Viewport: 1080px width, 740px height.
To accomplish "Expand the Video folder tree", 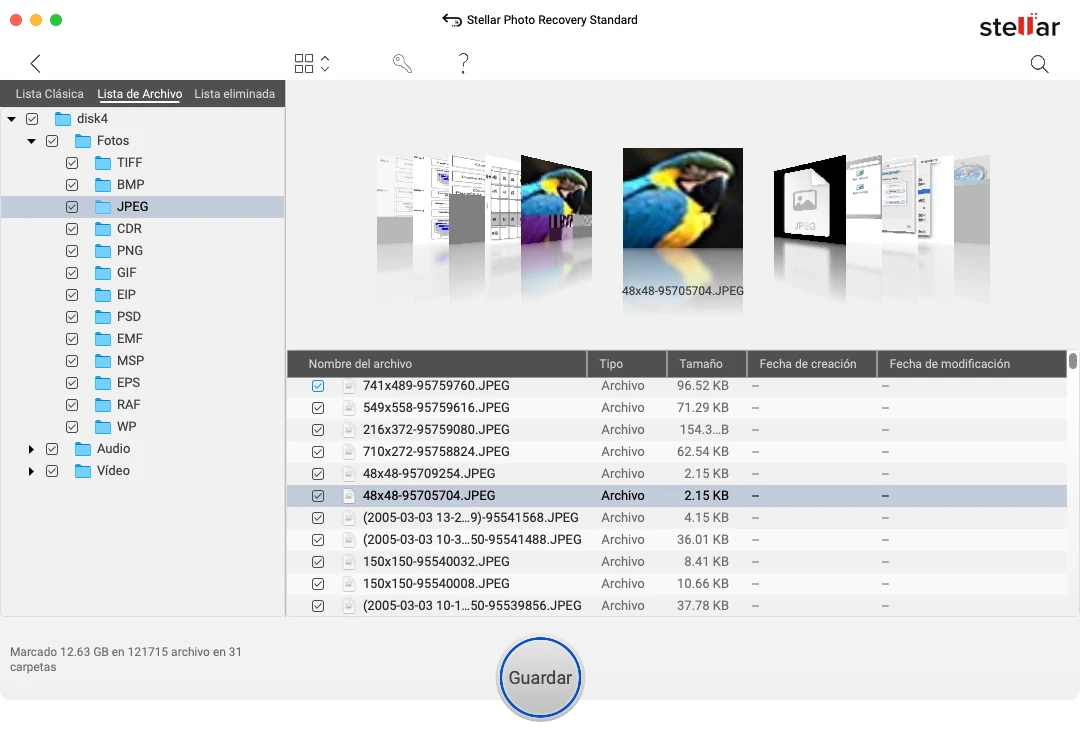I will (x=31, y=471).
